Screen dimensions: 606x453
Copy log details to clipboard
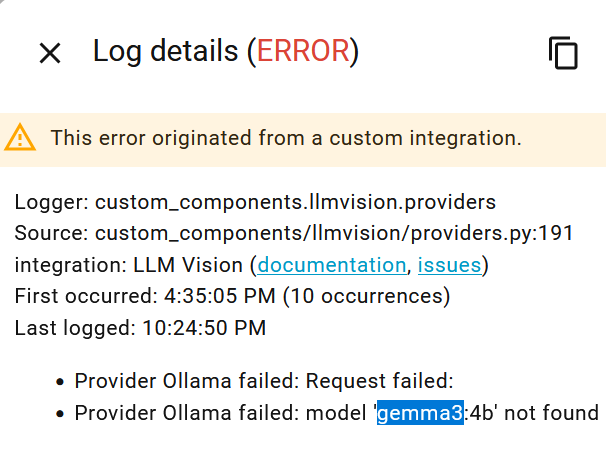[563, 53]
